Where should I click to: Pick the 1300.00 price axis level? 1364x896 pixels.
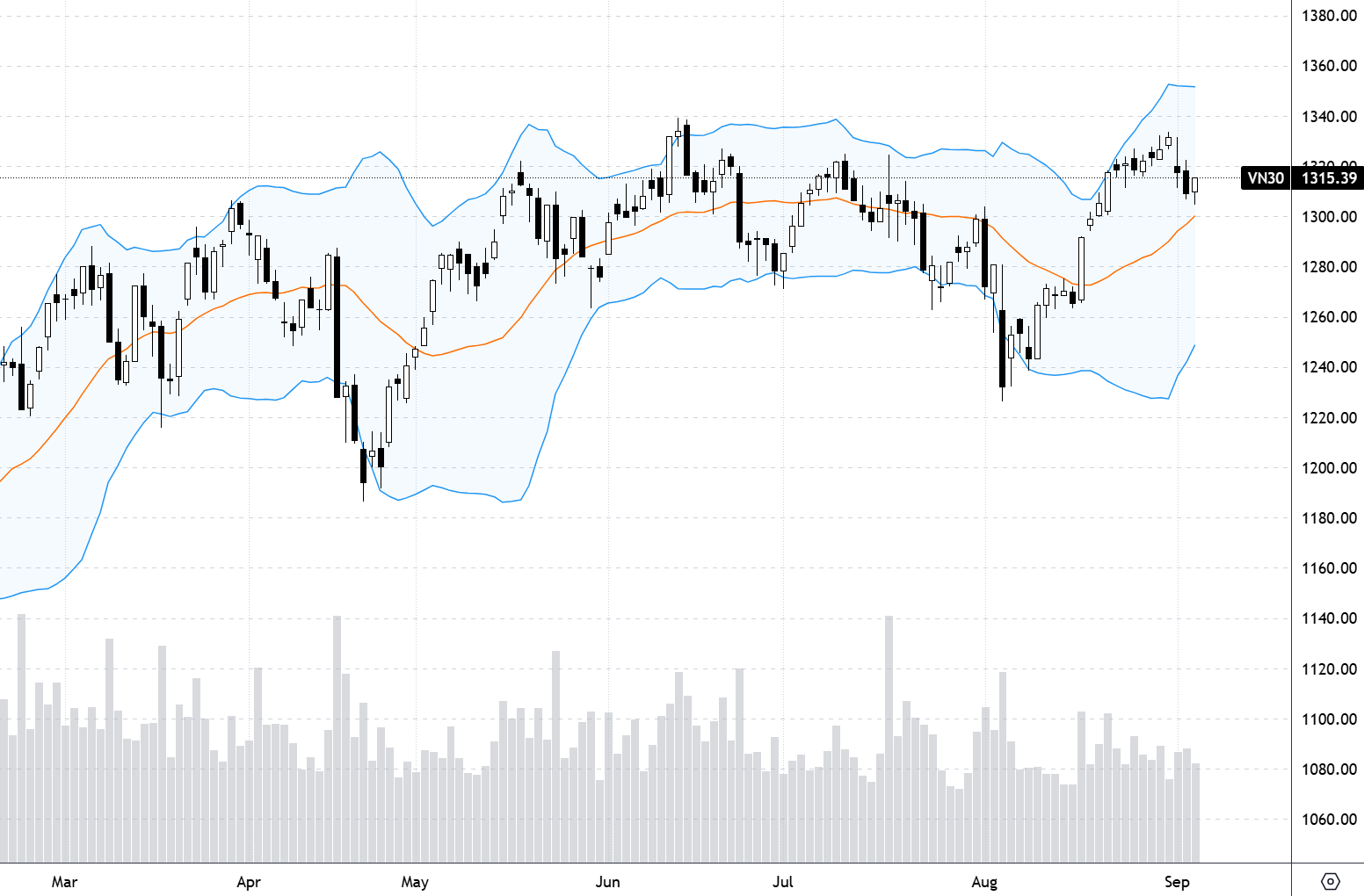click(1329, 217)
